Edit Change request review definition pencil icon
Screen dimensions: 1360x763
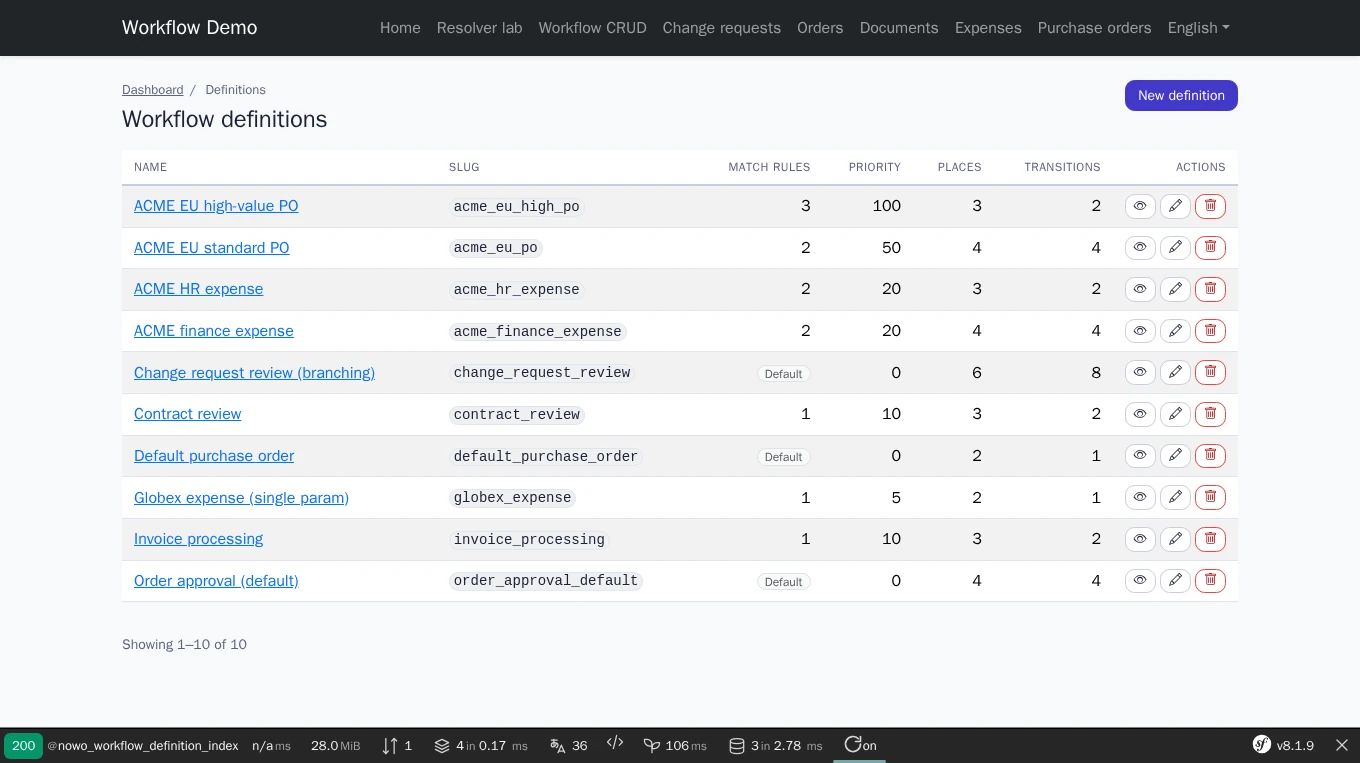[1175, 372]
